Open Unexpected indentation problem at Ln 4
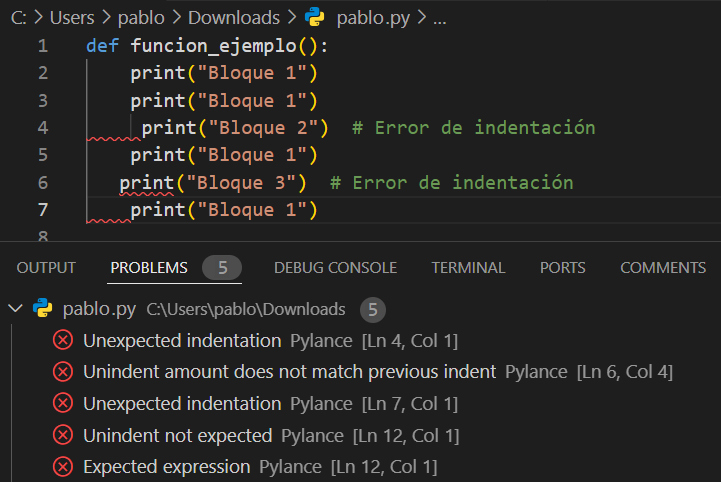The height and width of the screenshot is (482, 721). (x=270, y=341)
